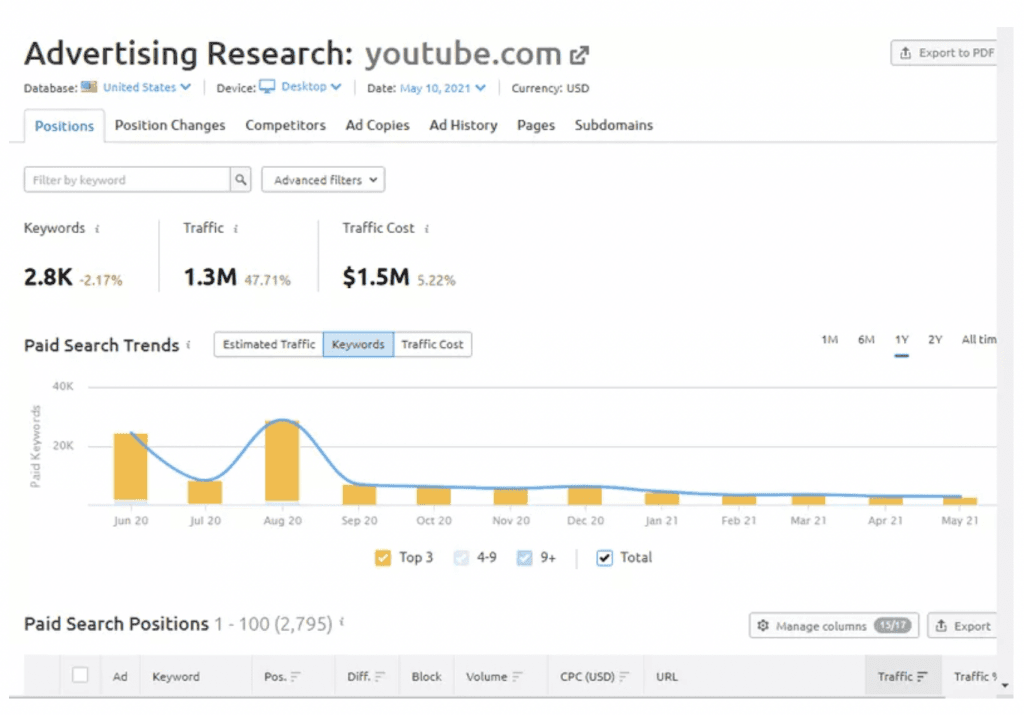Toggle the Total checkbox
The height and width of the screenshot is (715, 1024).
(x=605, y=558)
